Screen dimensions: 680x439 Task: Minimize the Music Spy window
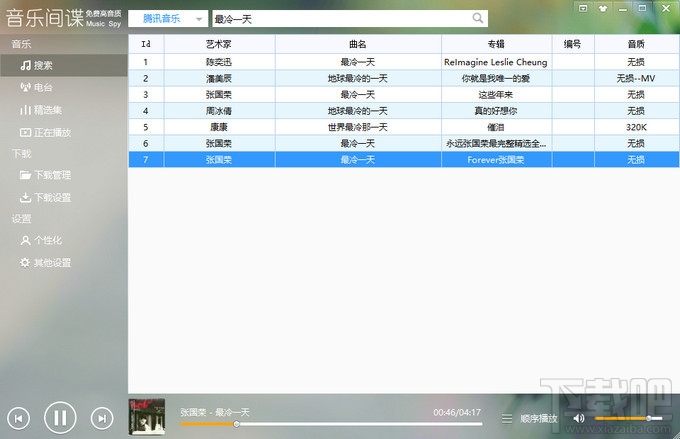pyautogui.click(x=623, y=9)
